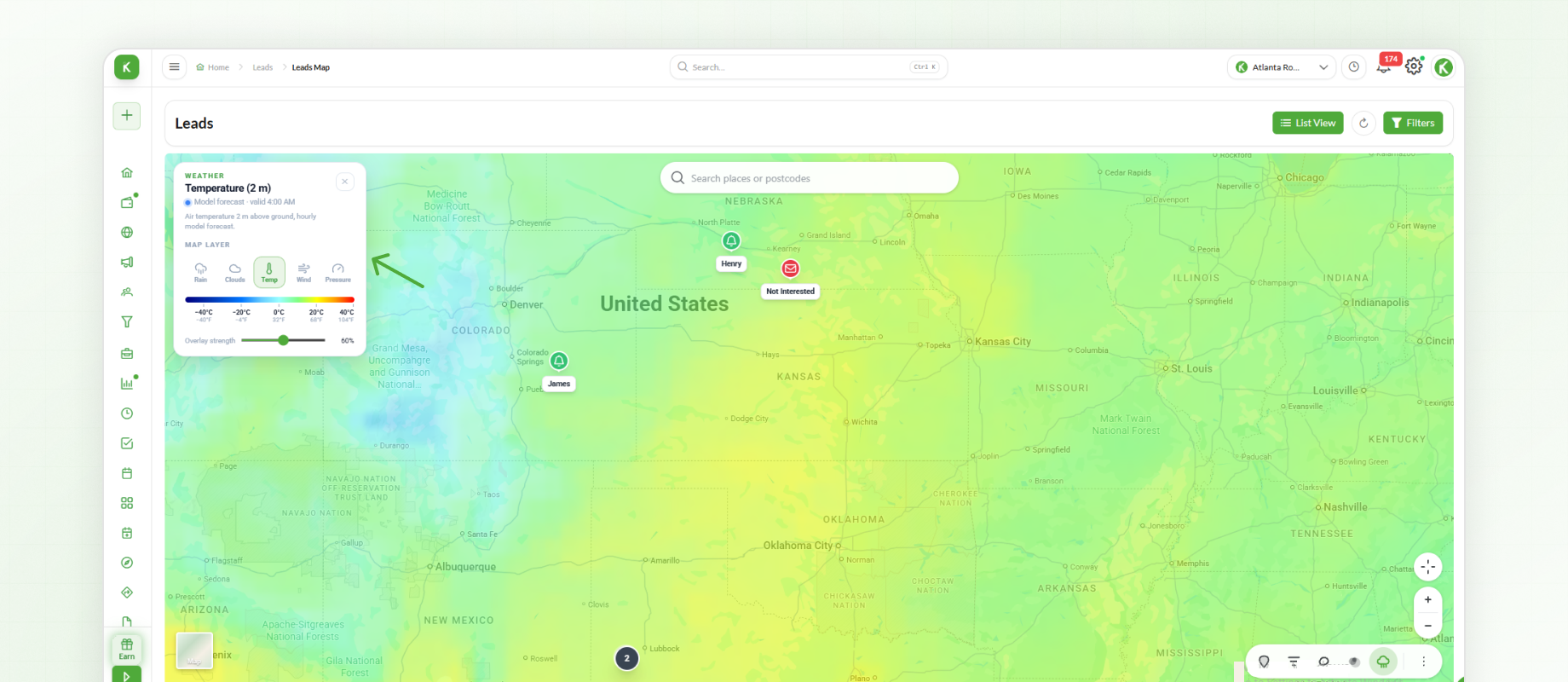Click the James lead marker
1568x682 pixels.
[559, 361]
